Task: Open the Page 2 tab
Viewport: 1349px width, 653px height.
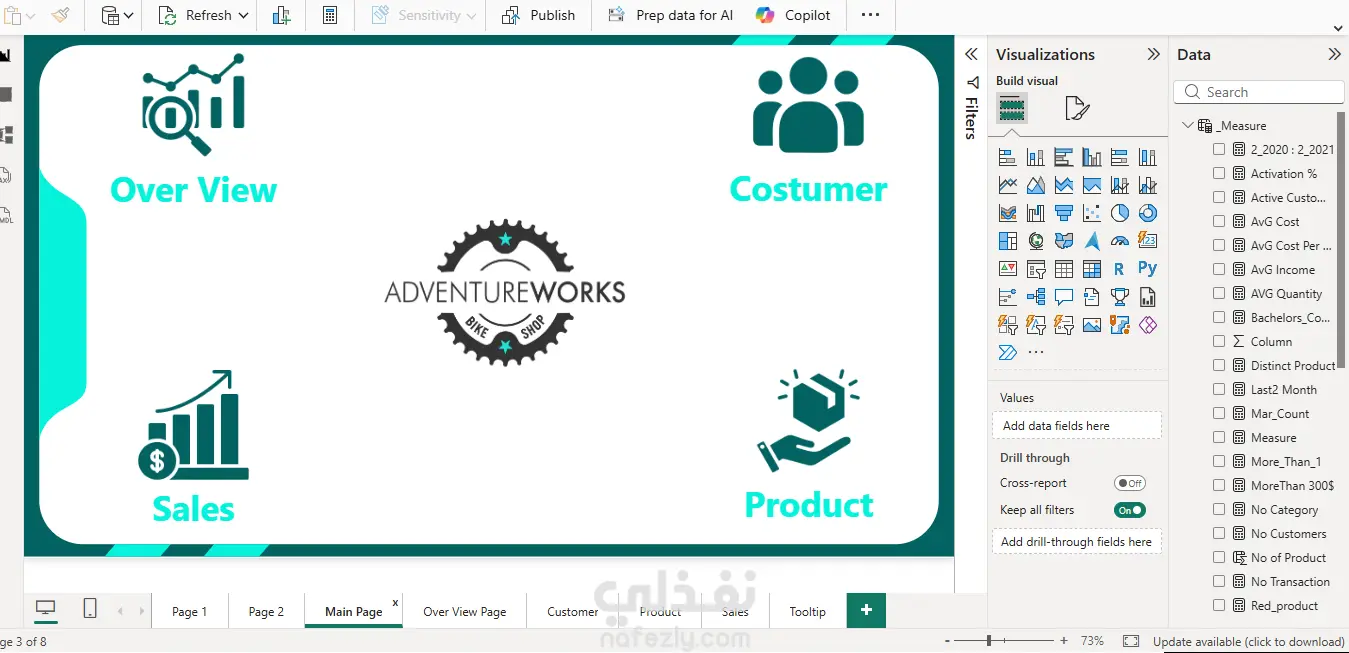Action: (x=266, y=611)
